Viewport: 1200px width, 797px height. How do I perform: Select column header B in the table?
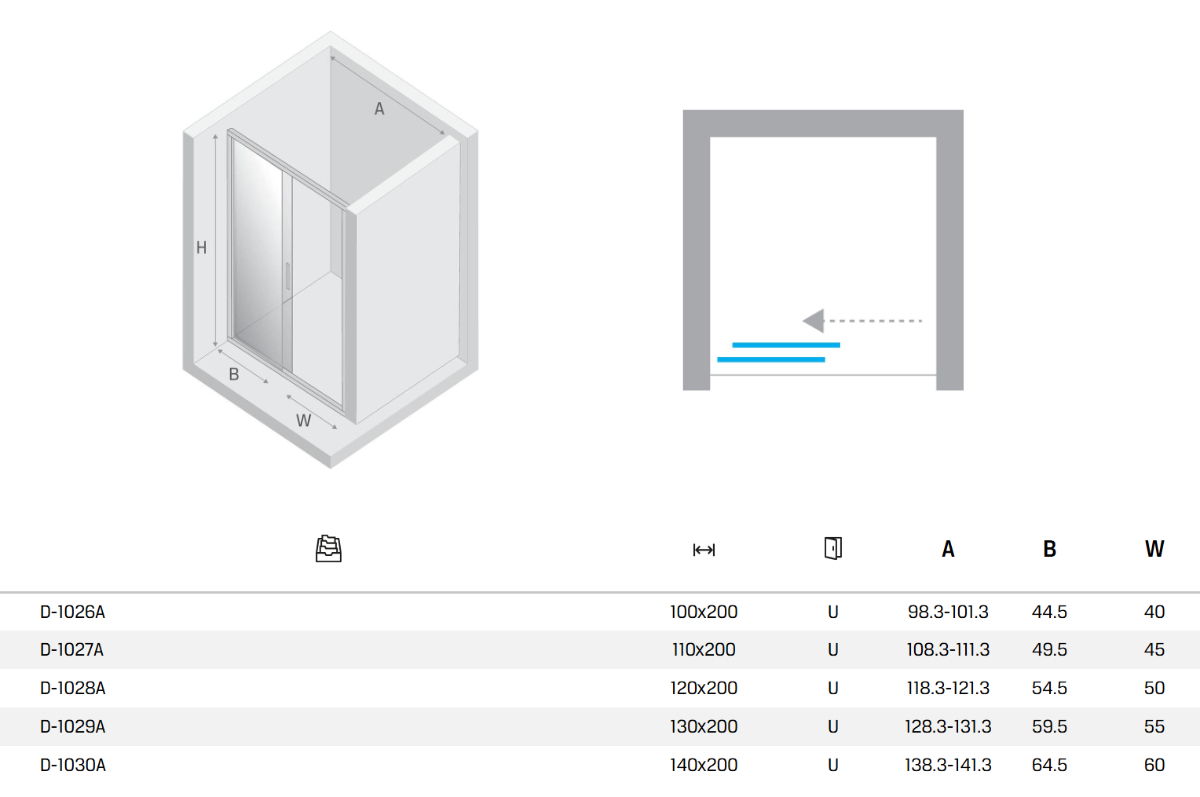[x=1049, y=549]
